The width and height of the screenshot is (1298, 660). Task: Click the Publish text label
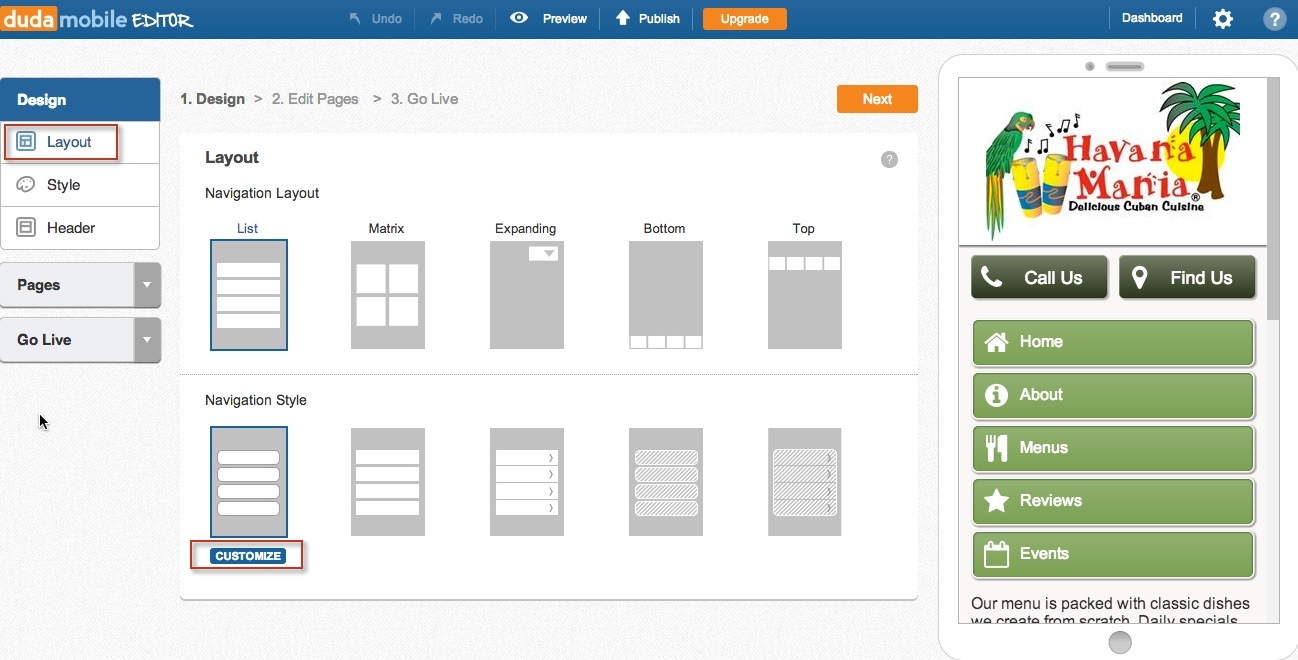pos(659,19)
